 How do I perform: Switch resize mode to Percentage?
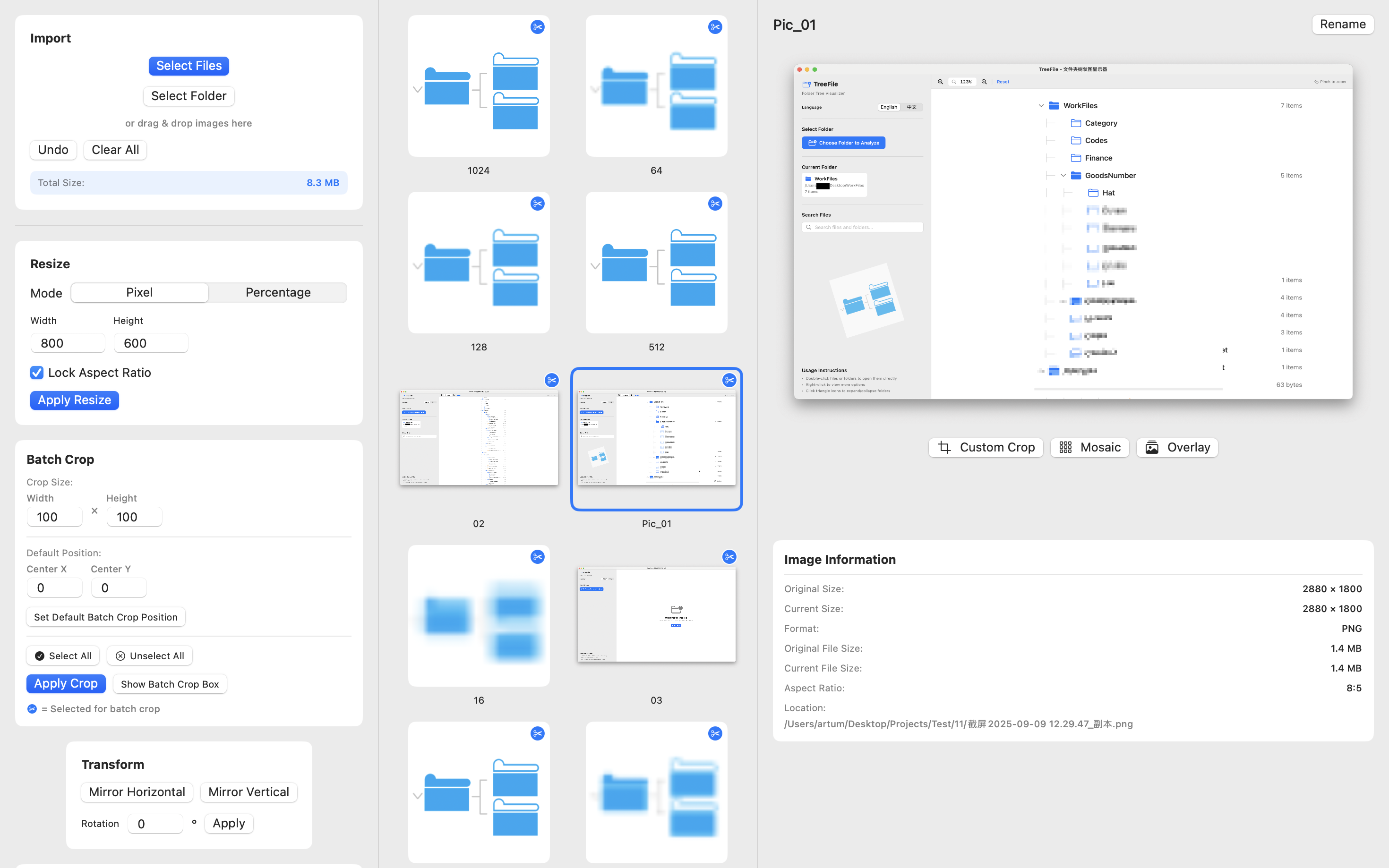click(278, 292)
